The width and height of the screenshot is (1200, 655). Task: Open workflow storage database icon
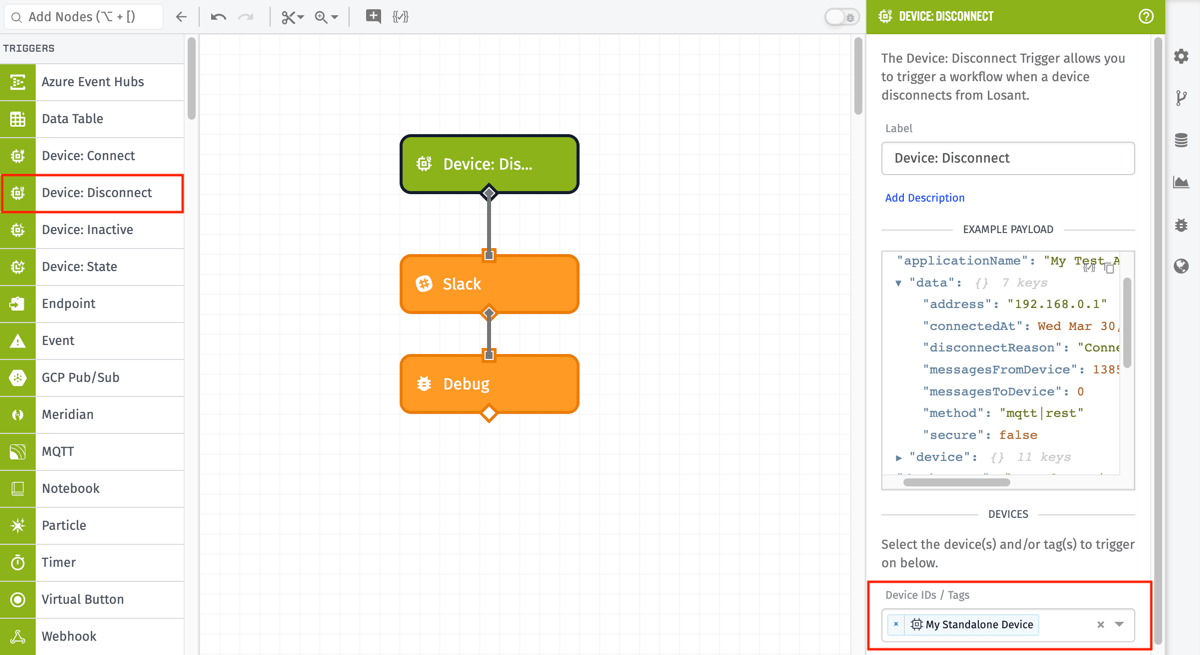(x=1181, y=140)
